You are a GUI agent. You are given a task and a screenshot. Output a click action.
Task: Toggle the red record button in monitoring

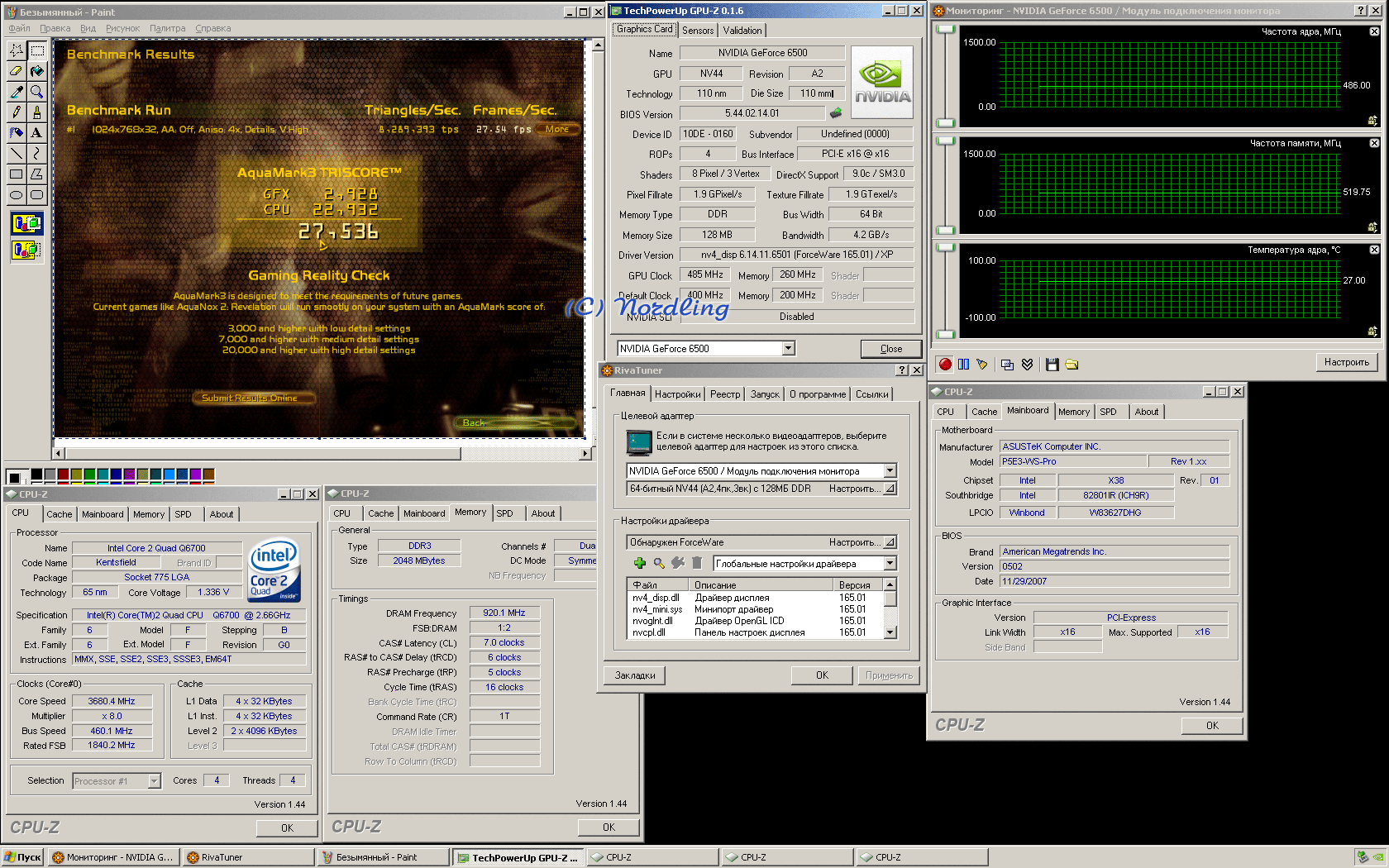click(945, 365)
